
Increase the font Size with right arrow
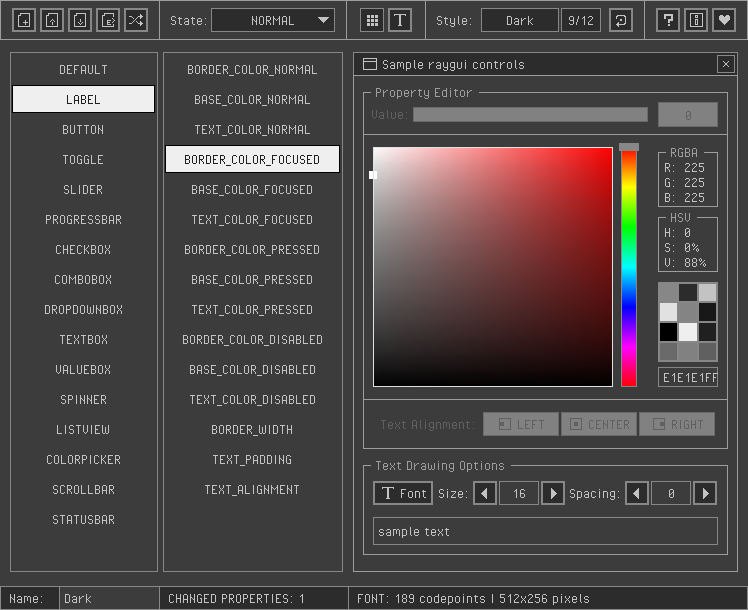553,493
